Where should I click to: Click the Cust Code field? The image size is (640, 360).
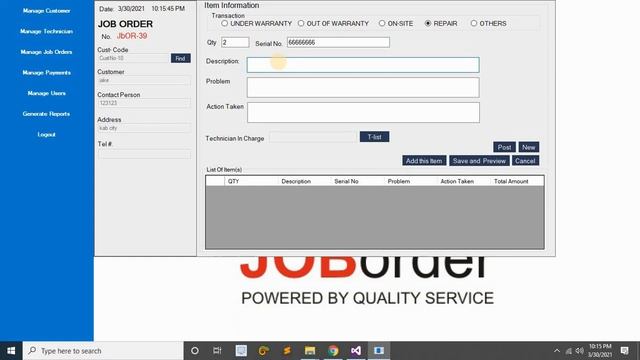point(133,58)
